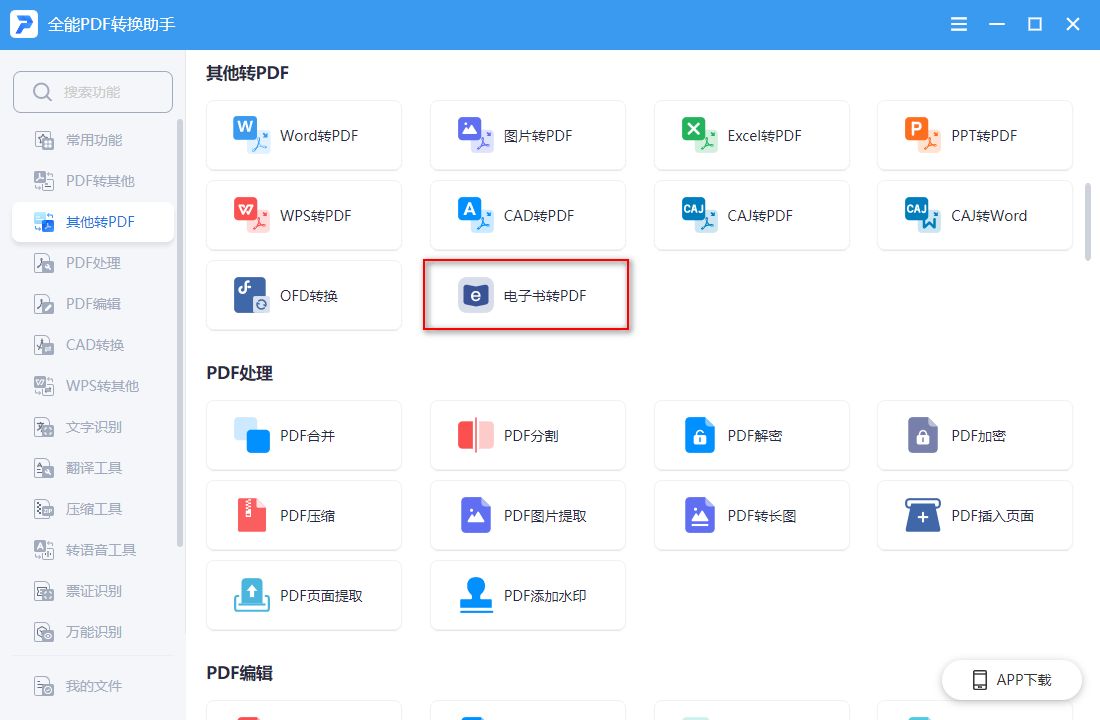
Task: Click the phone icon on APP下载
Action: click(x=979, y=680)
